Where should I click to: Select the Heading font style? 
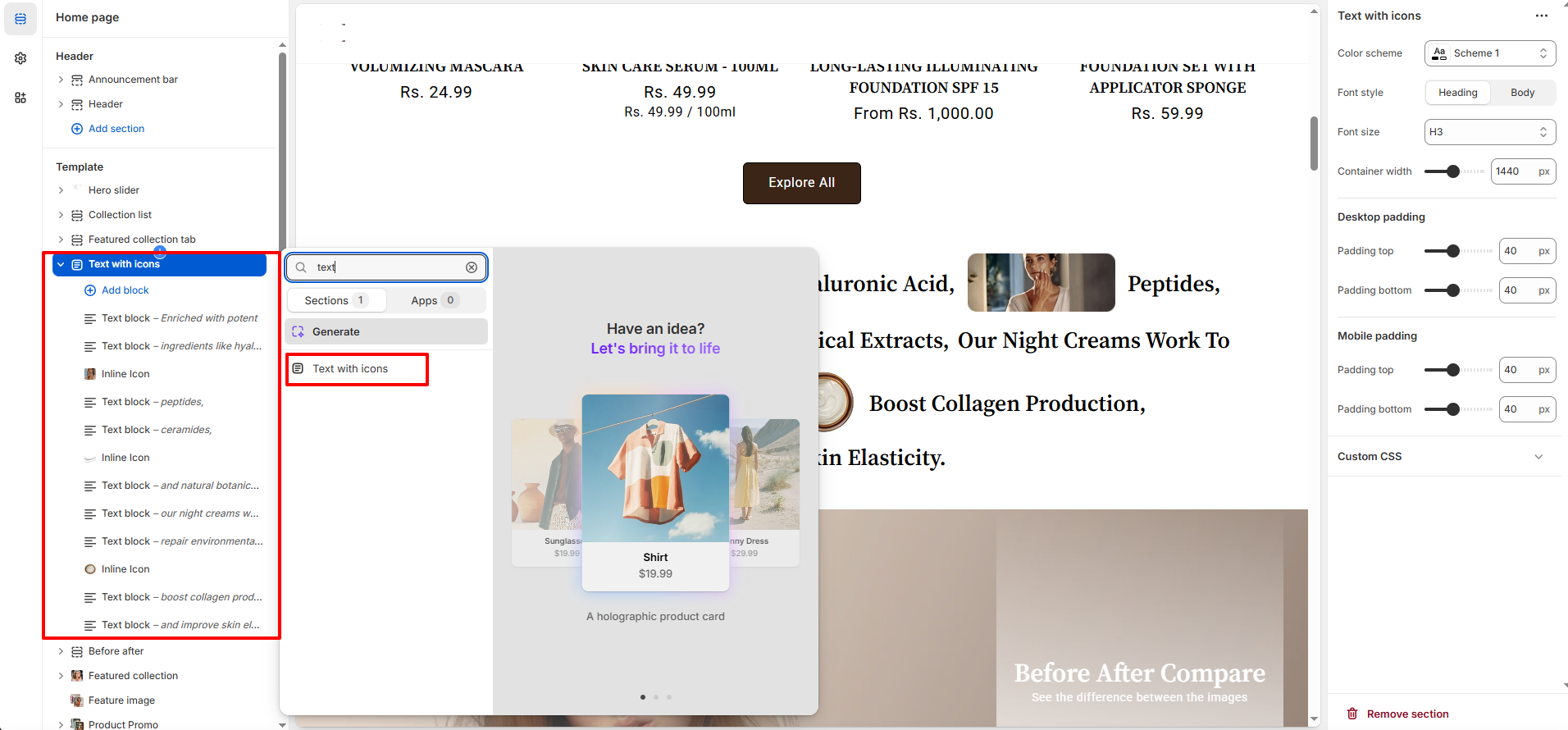click(x=1457, y=93)
